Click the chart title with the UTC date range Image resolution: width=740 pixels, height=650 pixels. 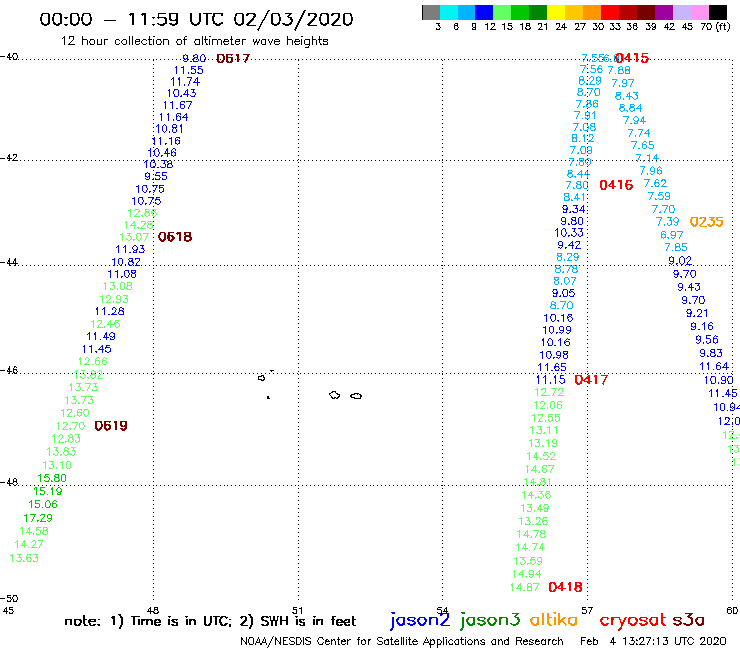(x=196, y=19)
